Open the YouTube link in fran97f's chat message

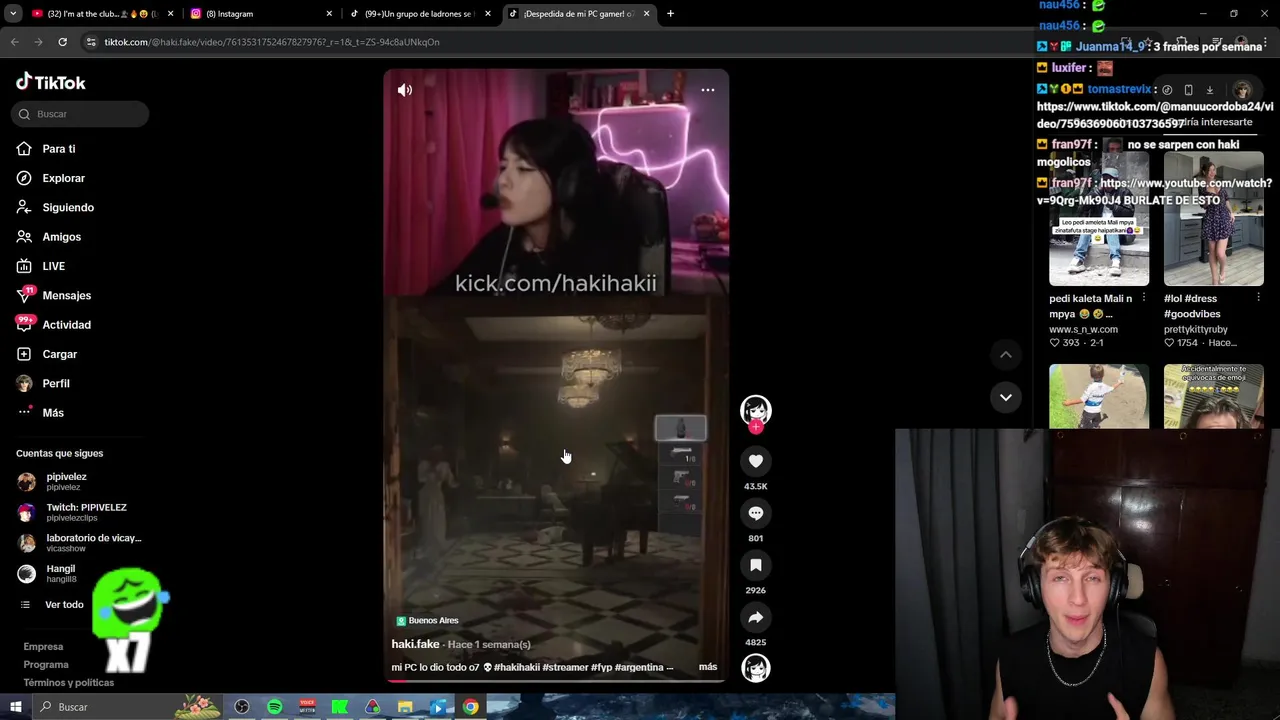[x=1156, y=192]
